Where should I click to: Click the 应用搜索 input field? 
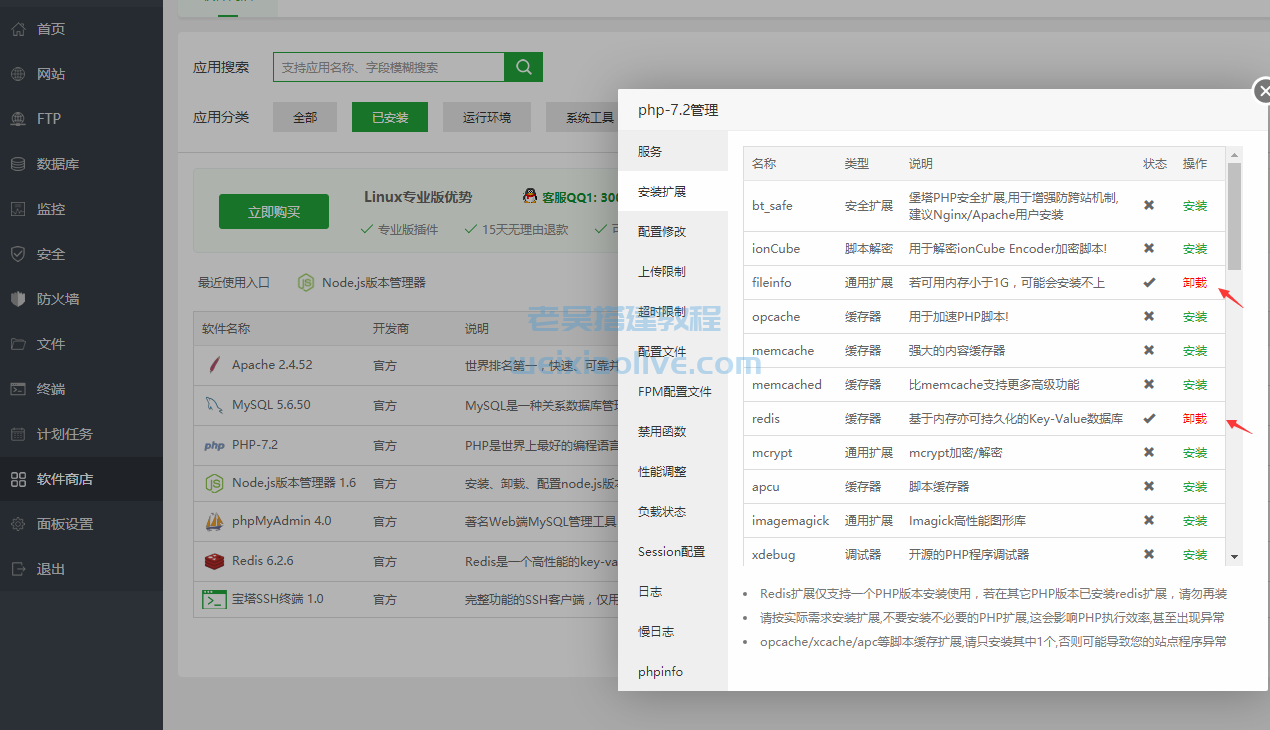click(388, 67)
